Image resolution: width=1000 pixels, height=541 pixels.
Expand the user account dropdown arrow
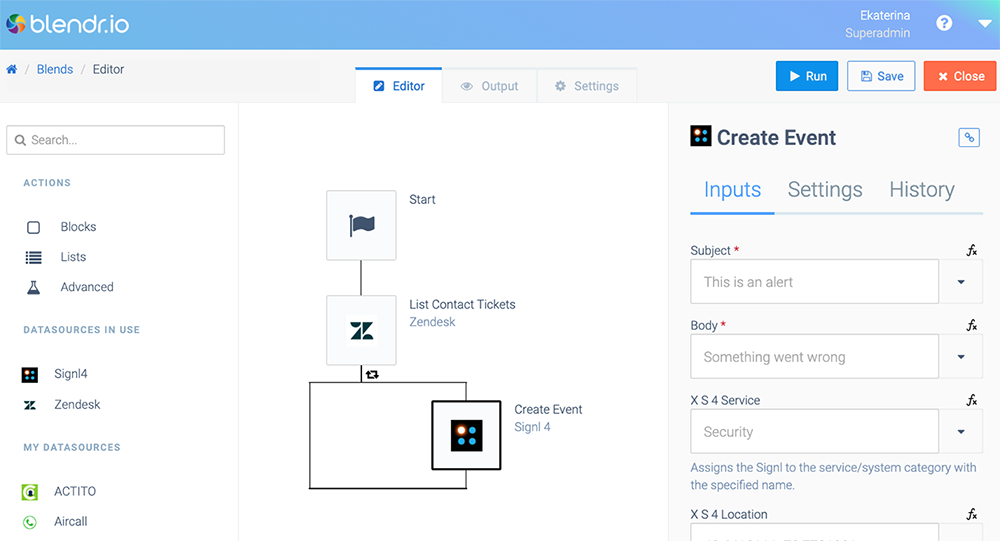click(x=985, y=24)
